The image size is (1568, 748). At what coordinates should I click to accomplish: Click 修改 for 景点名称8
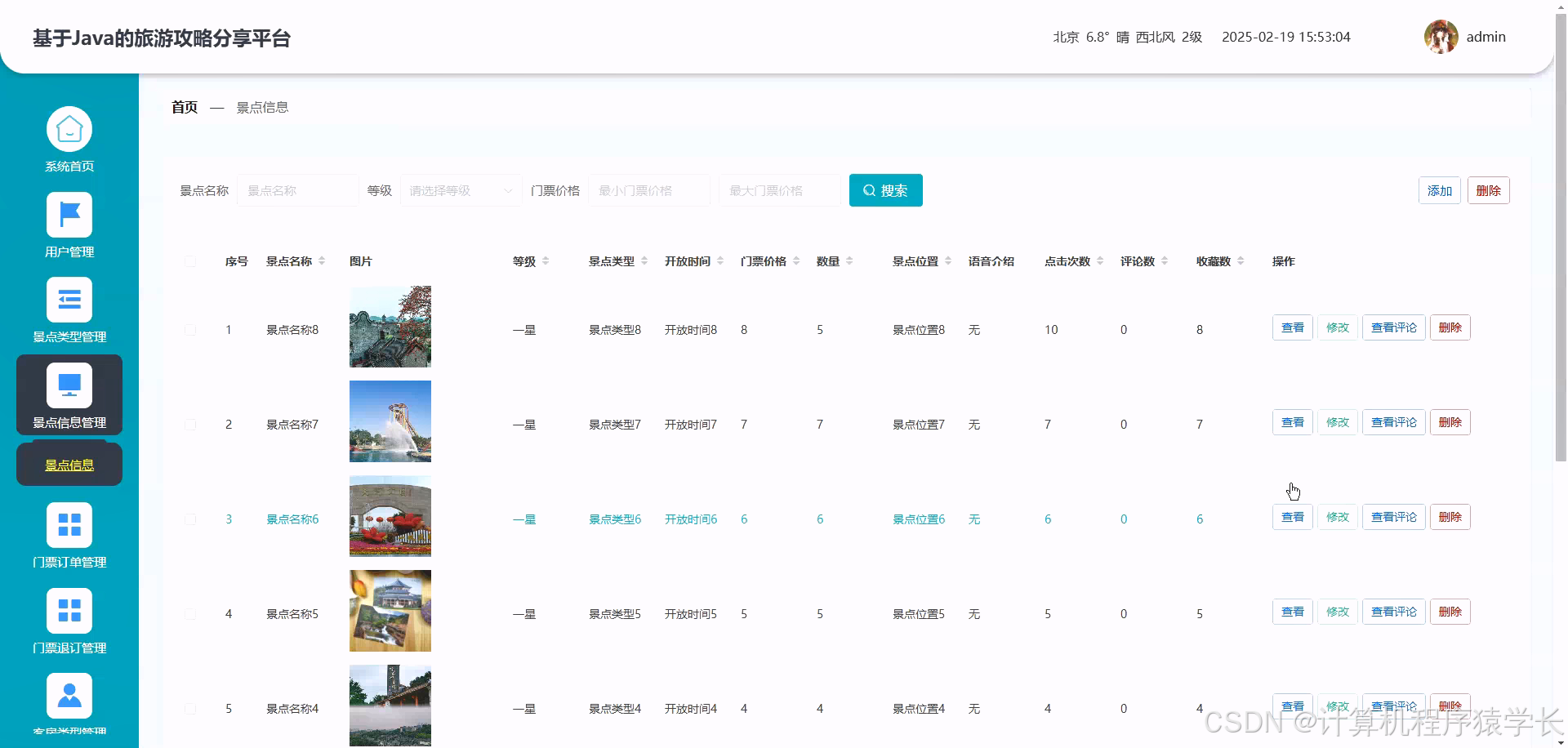coord(1338,327)
